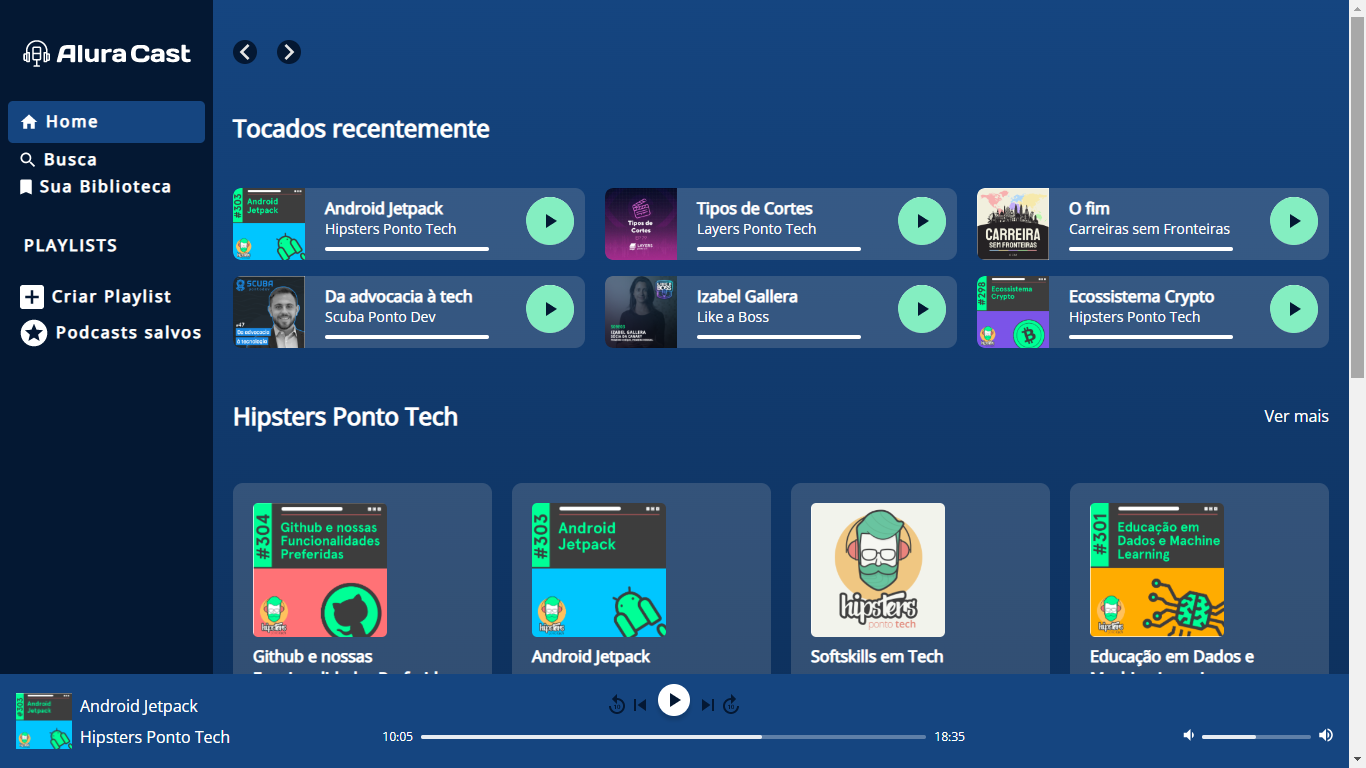This screenshot has width=1366, height=768.
Task: Skip to the next track
Action: pyautogui.click(x=707, y=705)
